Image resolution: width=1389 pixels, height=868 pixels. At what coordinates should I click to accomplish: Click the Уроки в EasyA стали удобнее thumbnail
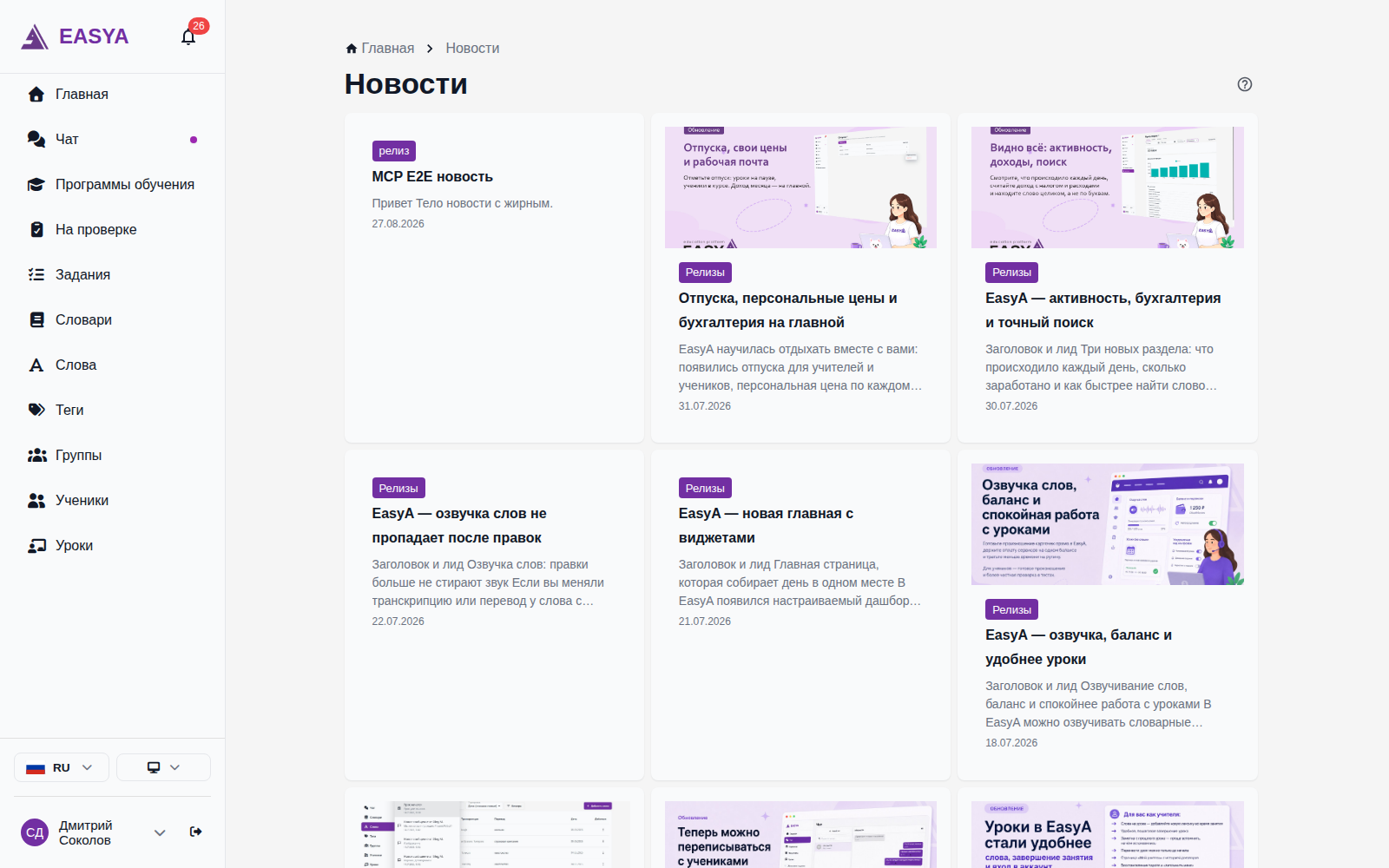(x=1108, y=834)
